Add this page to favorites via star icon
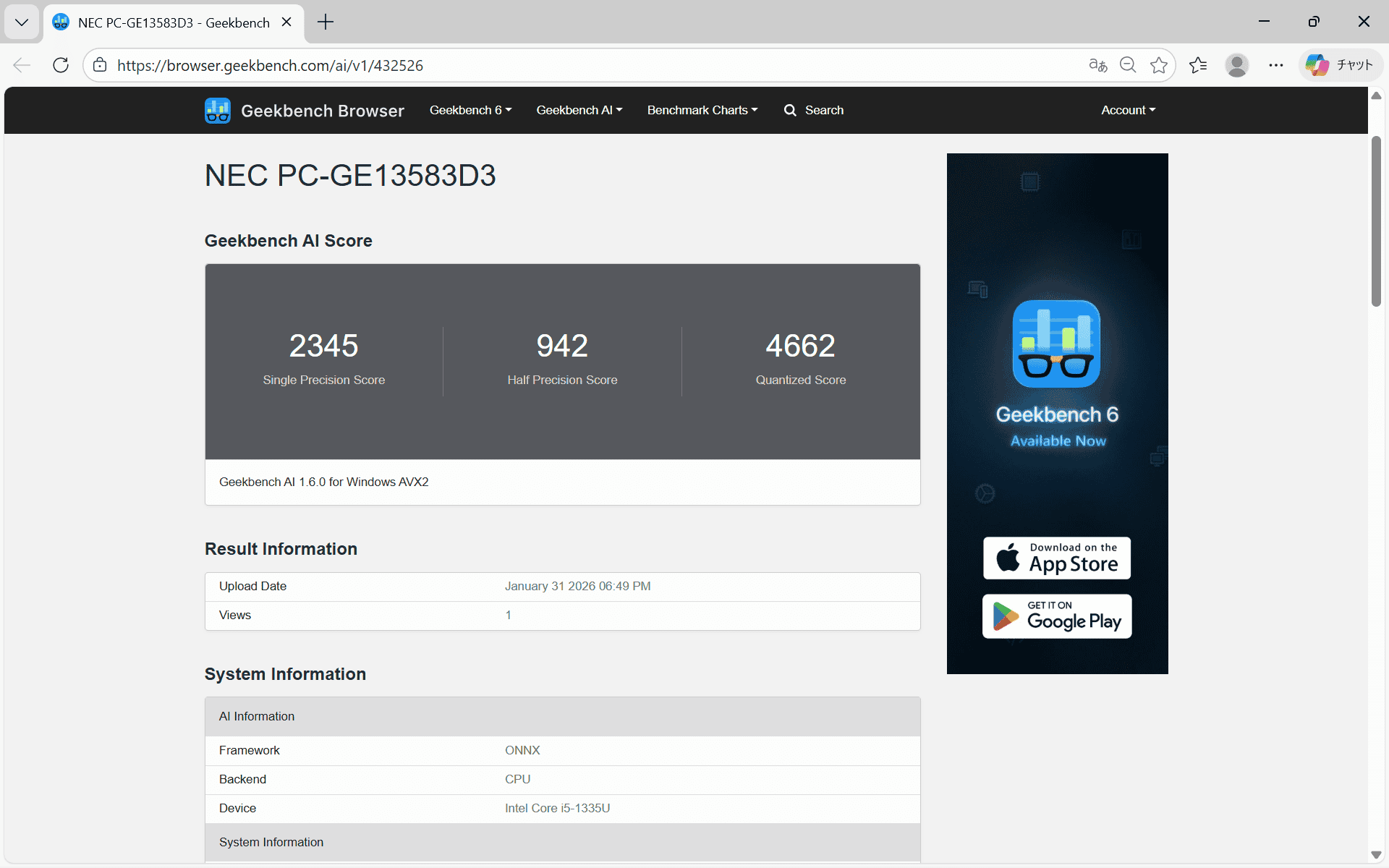Image resolution: width=1389 pixels, height=868 pixels. click(x=1159, y=65)
